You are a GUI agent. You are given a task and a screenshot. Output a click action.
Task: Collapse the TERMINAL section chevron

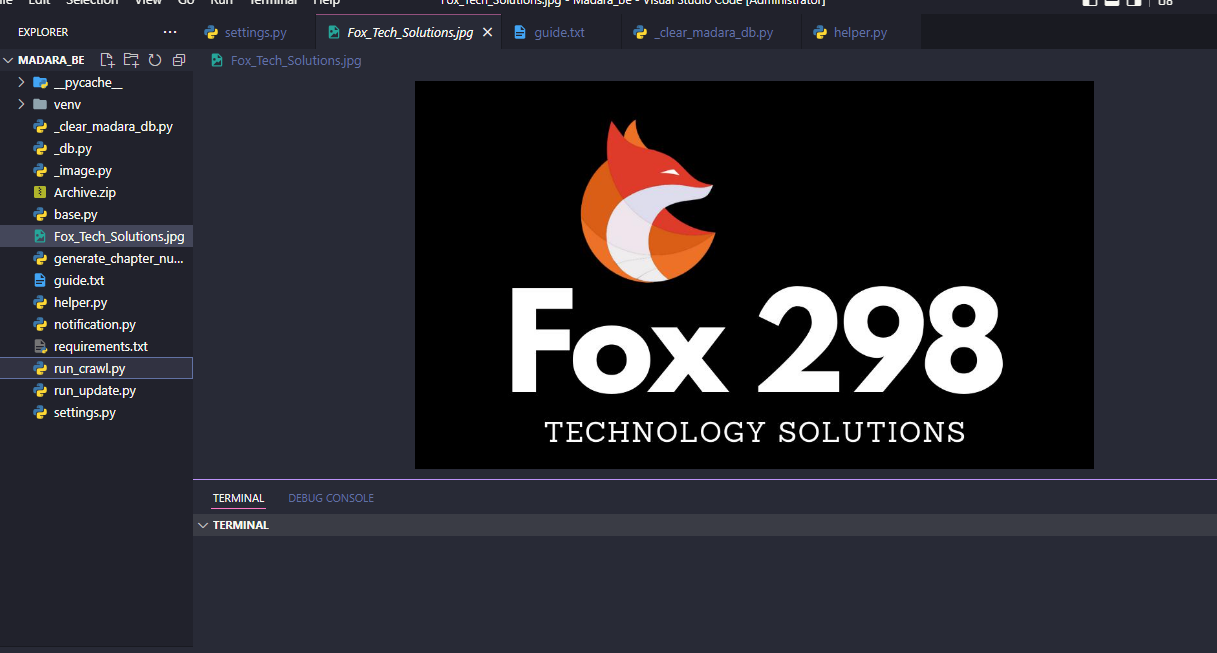(203, 525)
